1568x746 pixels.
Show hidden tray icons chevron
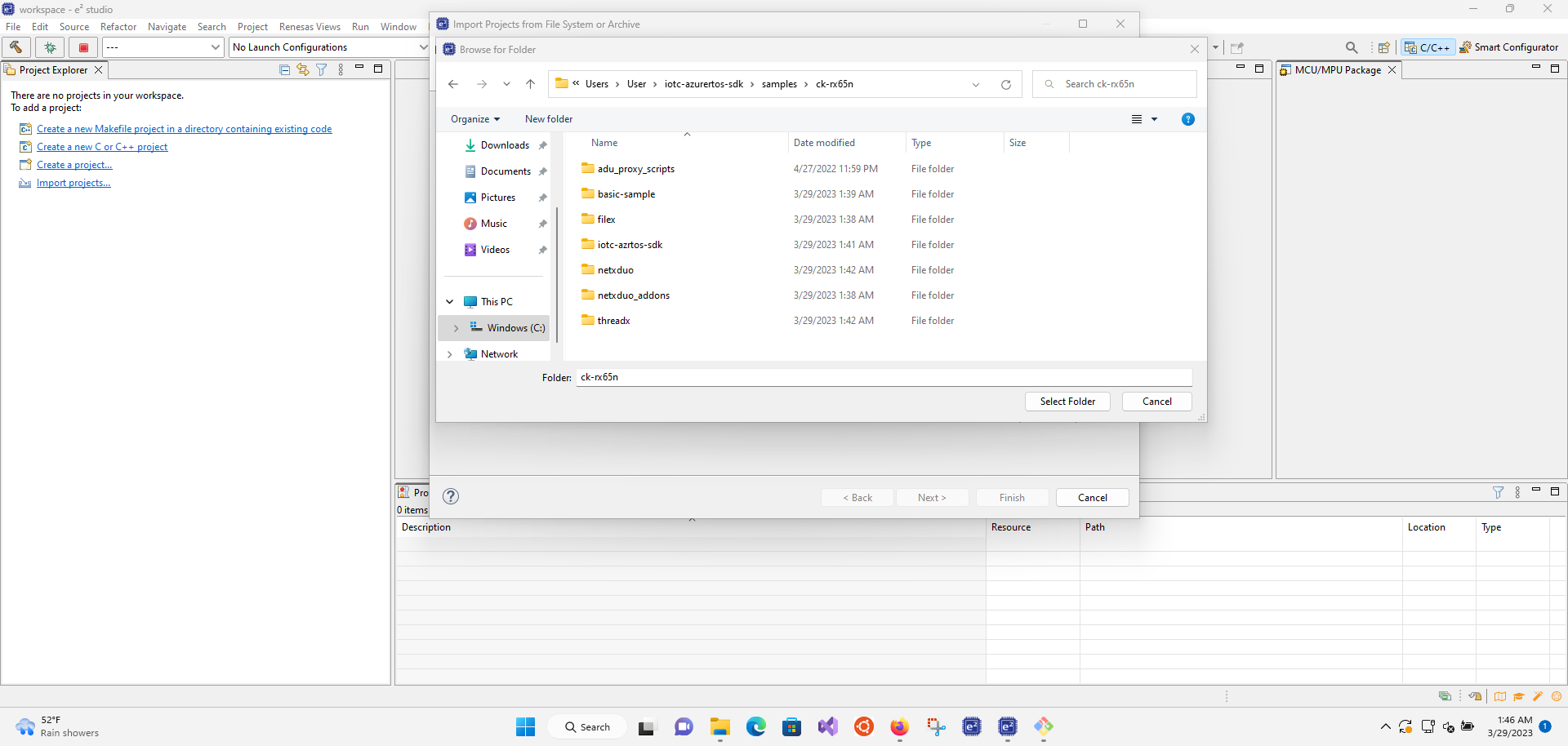(x=1385, y=726)
